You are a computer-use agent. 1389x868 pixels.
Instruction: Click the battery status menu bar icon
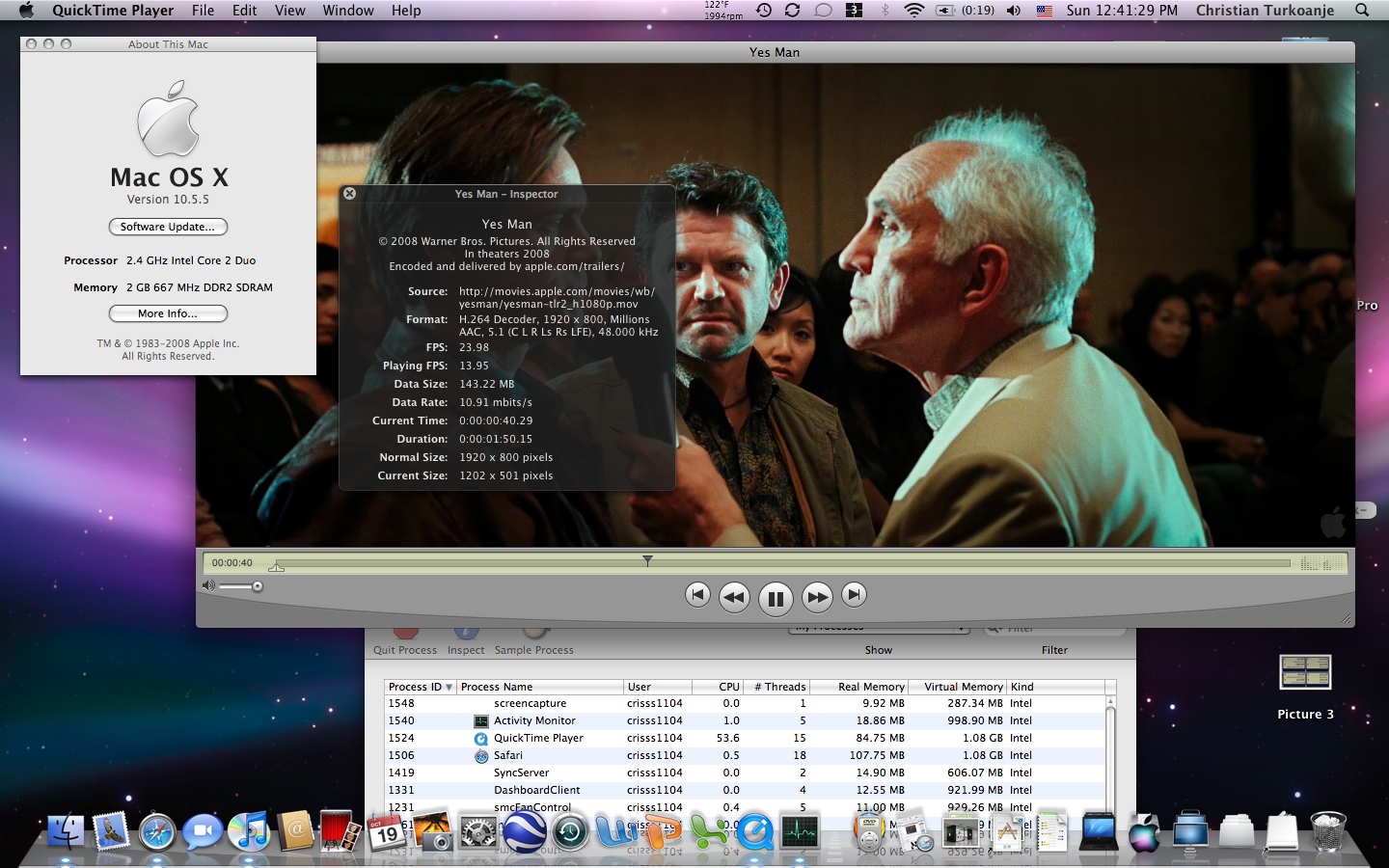pyautogui.click(x=966, y=11)
